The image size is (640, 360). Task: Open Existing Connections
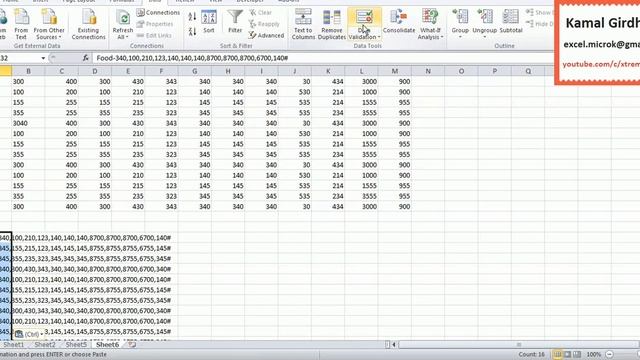click(89, 25)
